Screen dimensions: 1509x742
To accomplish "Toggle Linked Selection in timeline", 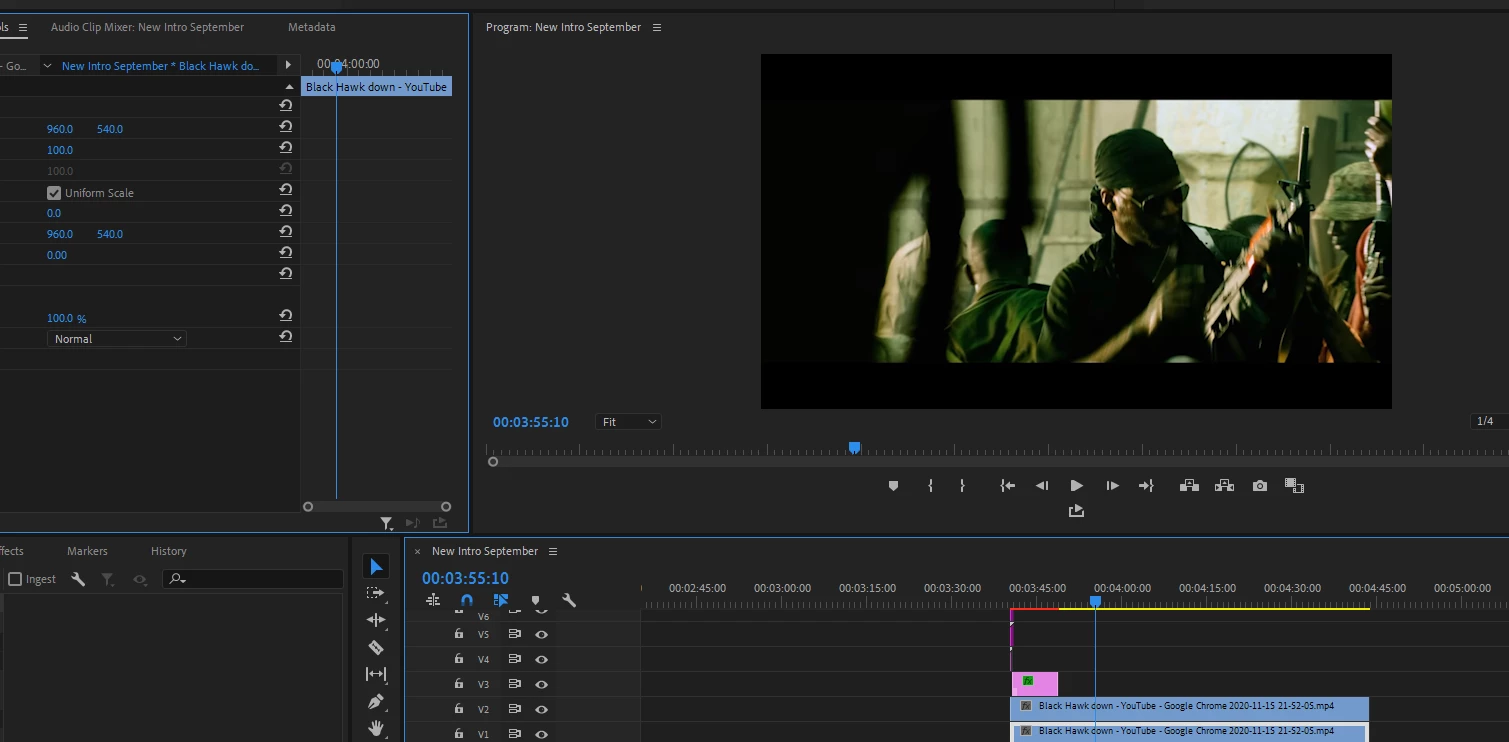I will pyautogui.click(x=501, y=601).
